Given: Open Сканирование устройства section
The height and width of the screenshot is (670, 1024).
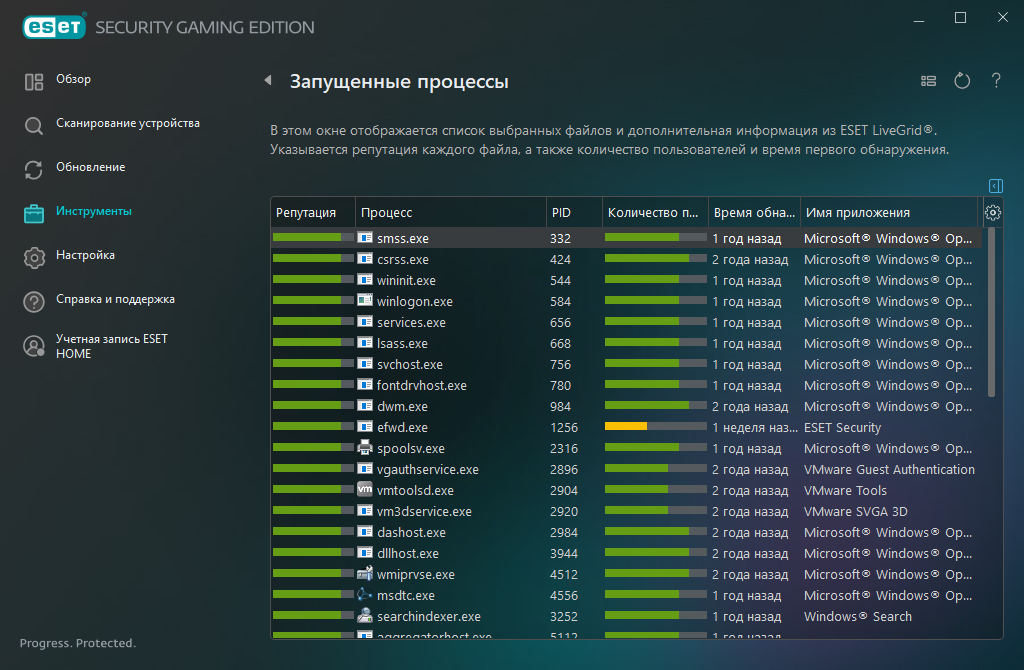Looking at the screenshot, I should point(127,123).
